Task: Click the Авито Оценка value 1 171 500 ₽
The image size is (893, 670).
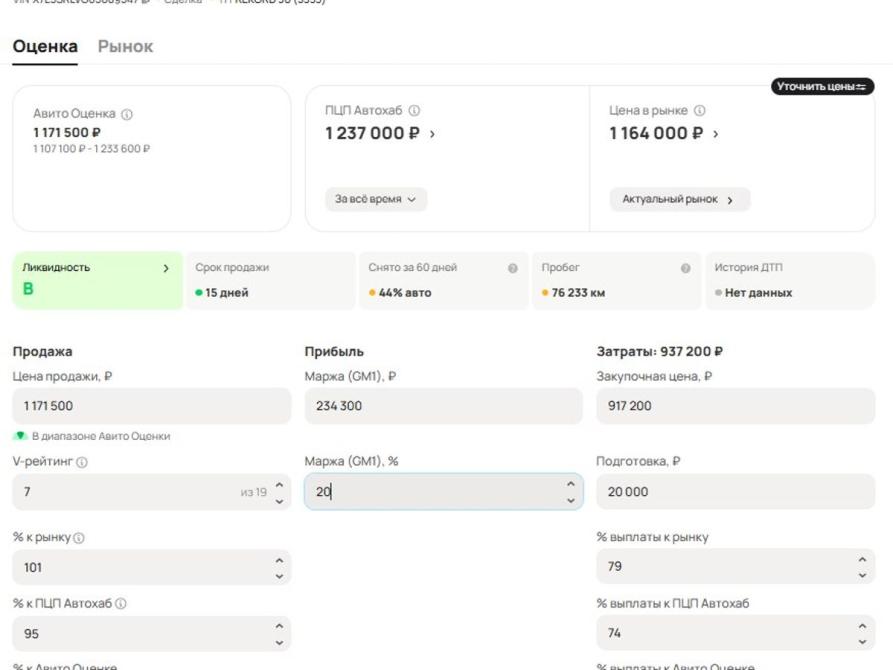Action: (x=67, y=133)
